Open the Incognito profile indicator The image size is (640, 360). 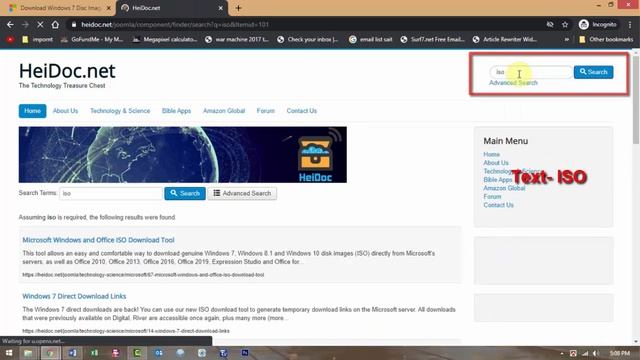[598, 24]
